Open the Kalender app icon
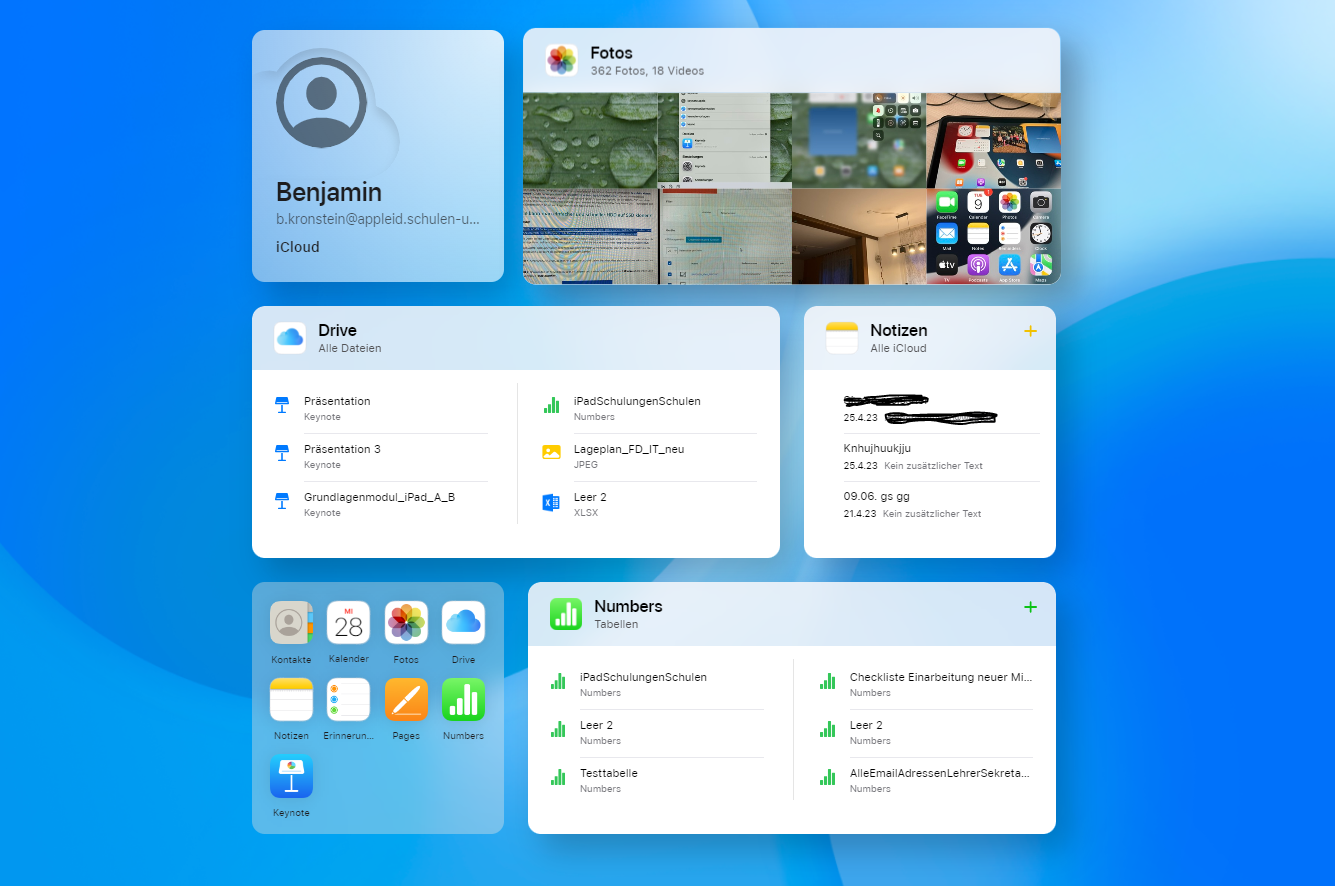 tap(348, 622)
